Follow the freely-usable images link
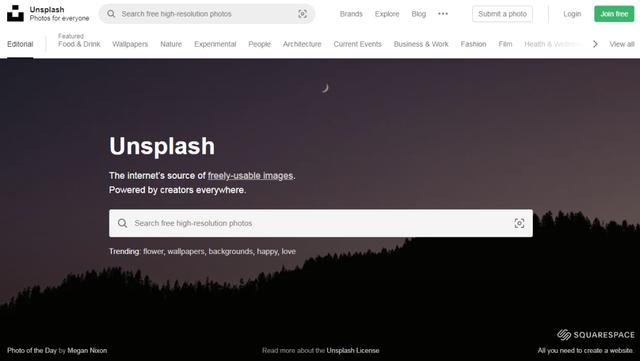 [250, 176]
